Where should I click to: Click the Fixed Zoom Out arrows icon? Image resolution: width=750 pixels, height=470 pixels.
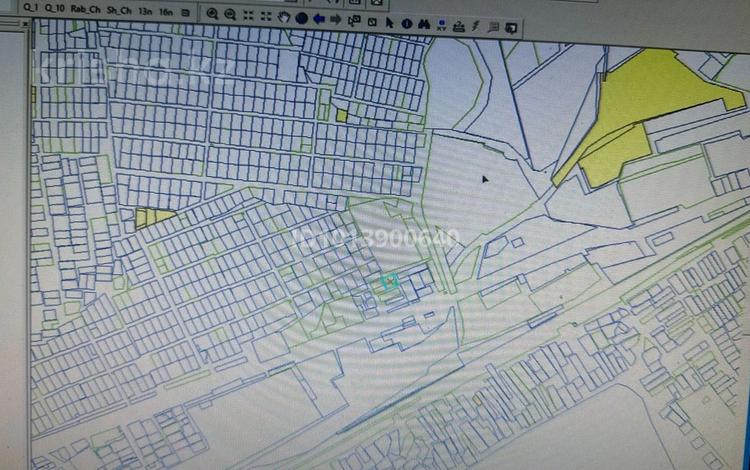pos(266,16)
